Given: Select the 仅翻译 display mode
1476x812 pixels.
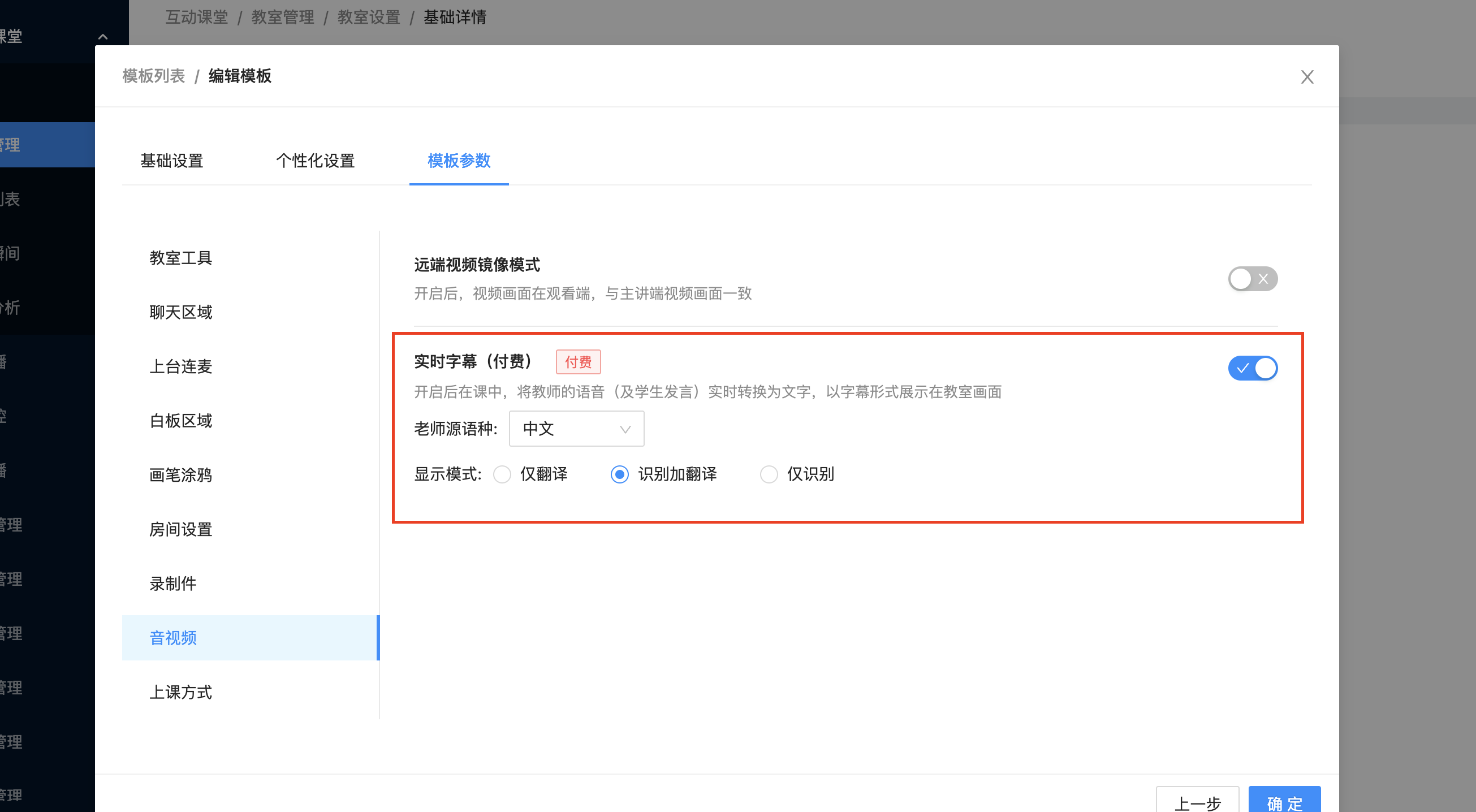Looking at the screenshot, I should (x=502, y=474).
